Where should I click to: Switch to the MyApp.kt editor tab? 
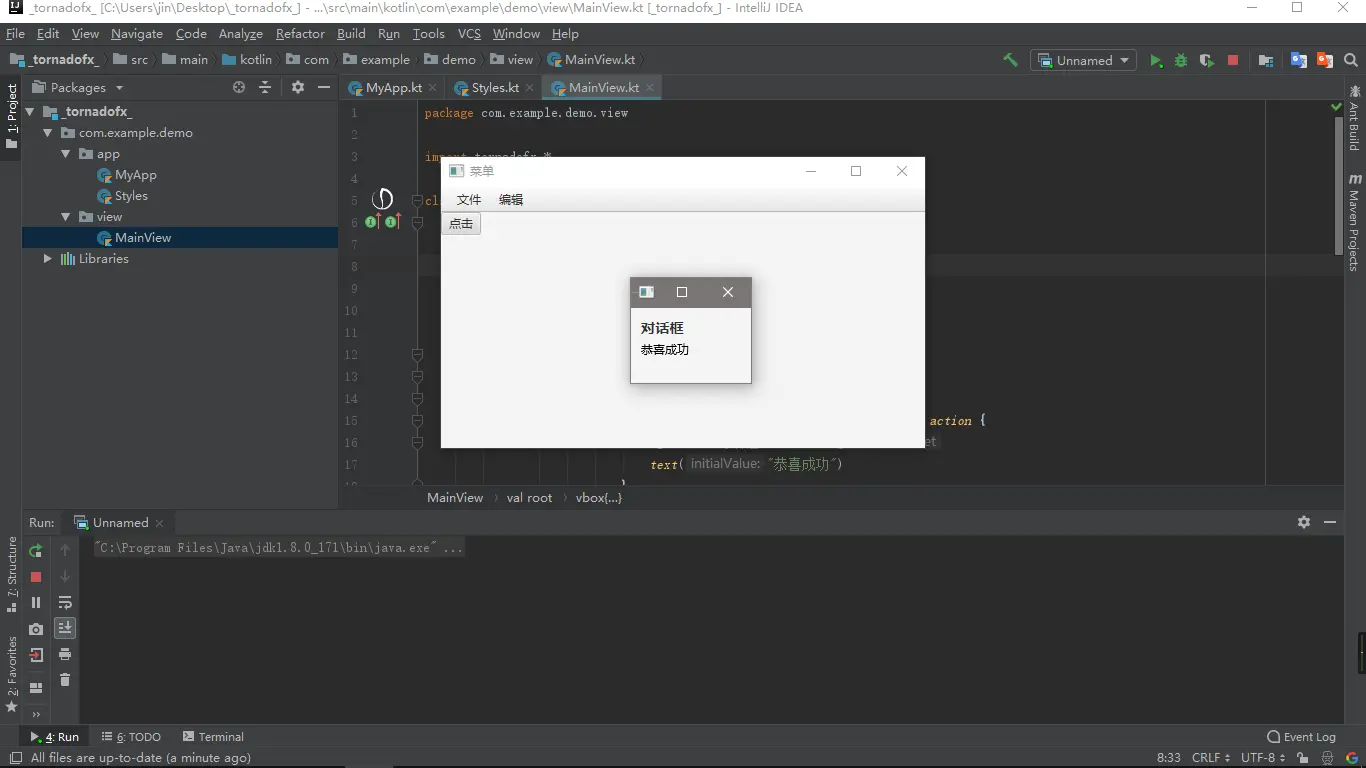click(x=393, y=87)
